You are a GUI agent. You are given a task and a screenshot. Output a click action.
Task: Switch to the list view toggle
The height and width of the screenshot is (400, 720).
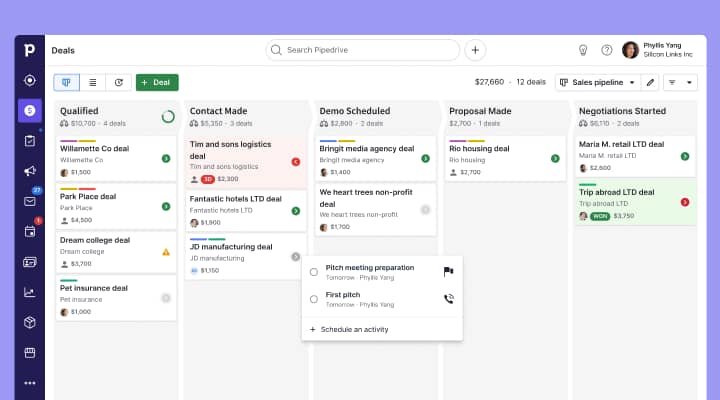(x=93, y=82)
